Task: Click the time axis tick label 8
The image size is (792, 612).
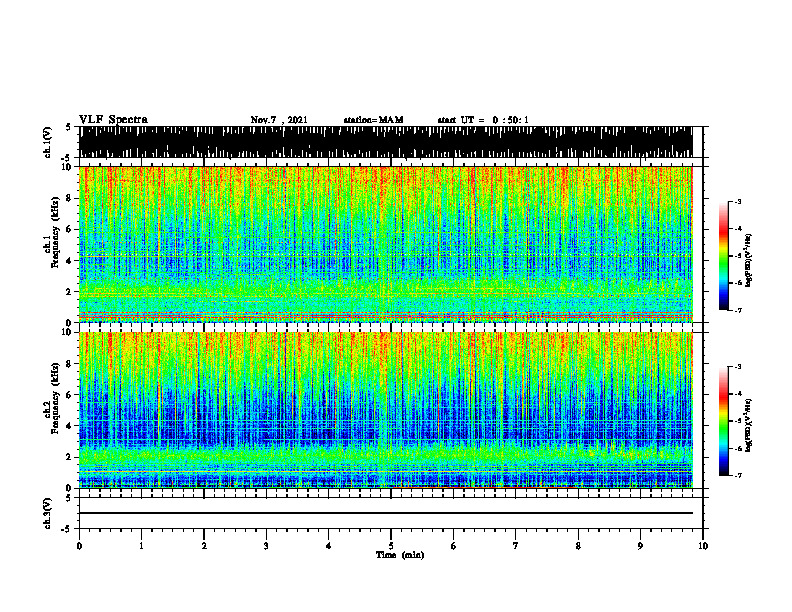Action: coord(578,546)
